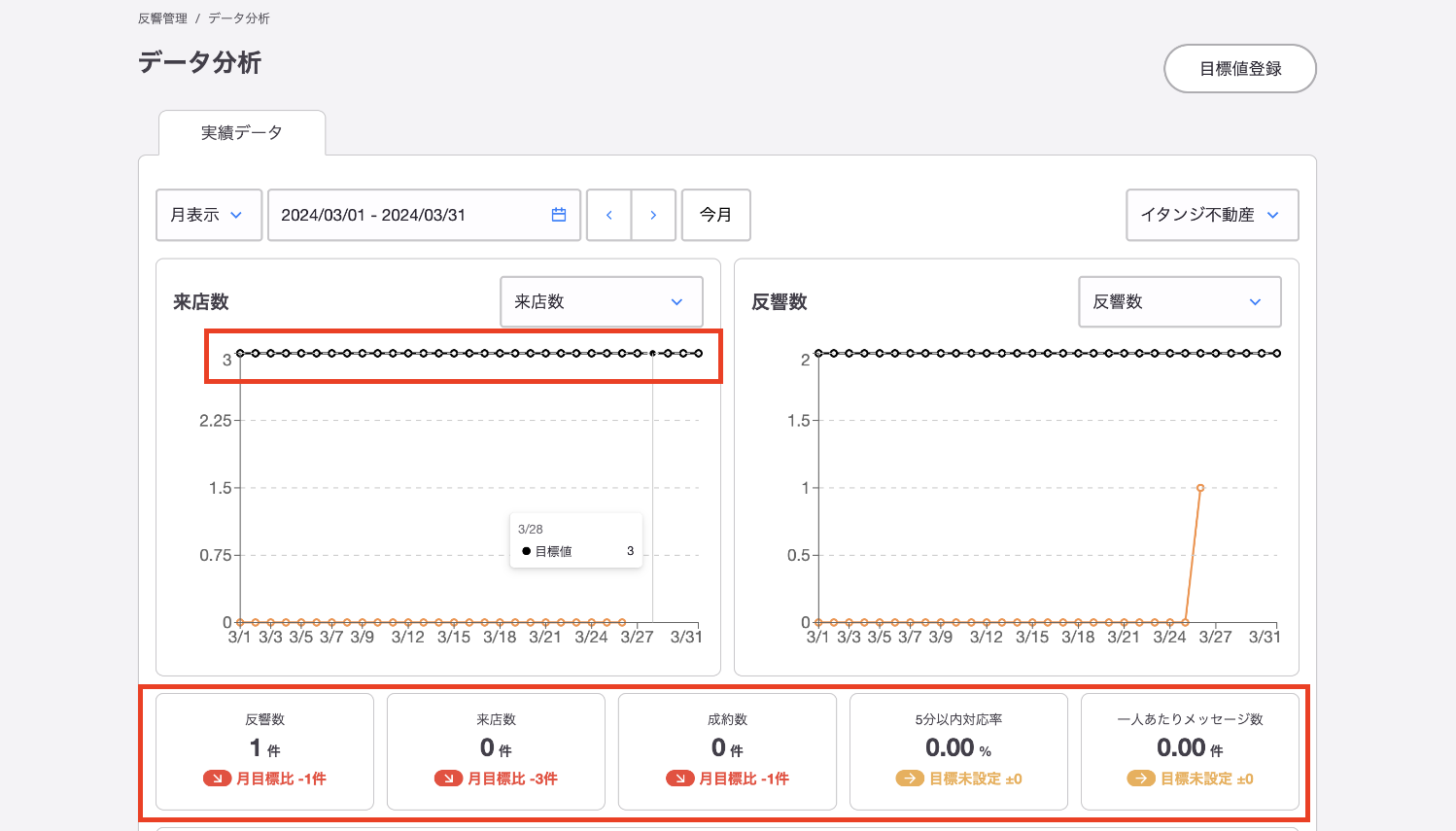Click the 反響数 chart title
The width and height of the screenshot is (1456, 831).
click(x=780, y=302)
